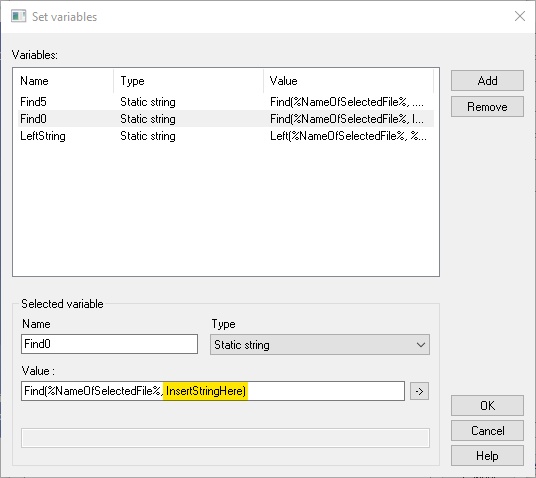The width and height of the screenshot is (536, 478).
Task: Select the Find5 variable row
Action: tap(226, 102)
